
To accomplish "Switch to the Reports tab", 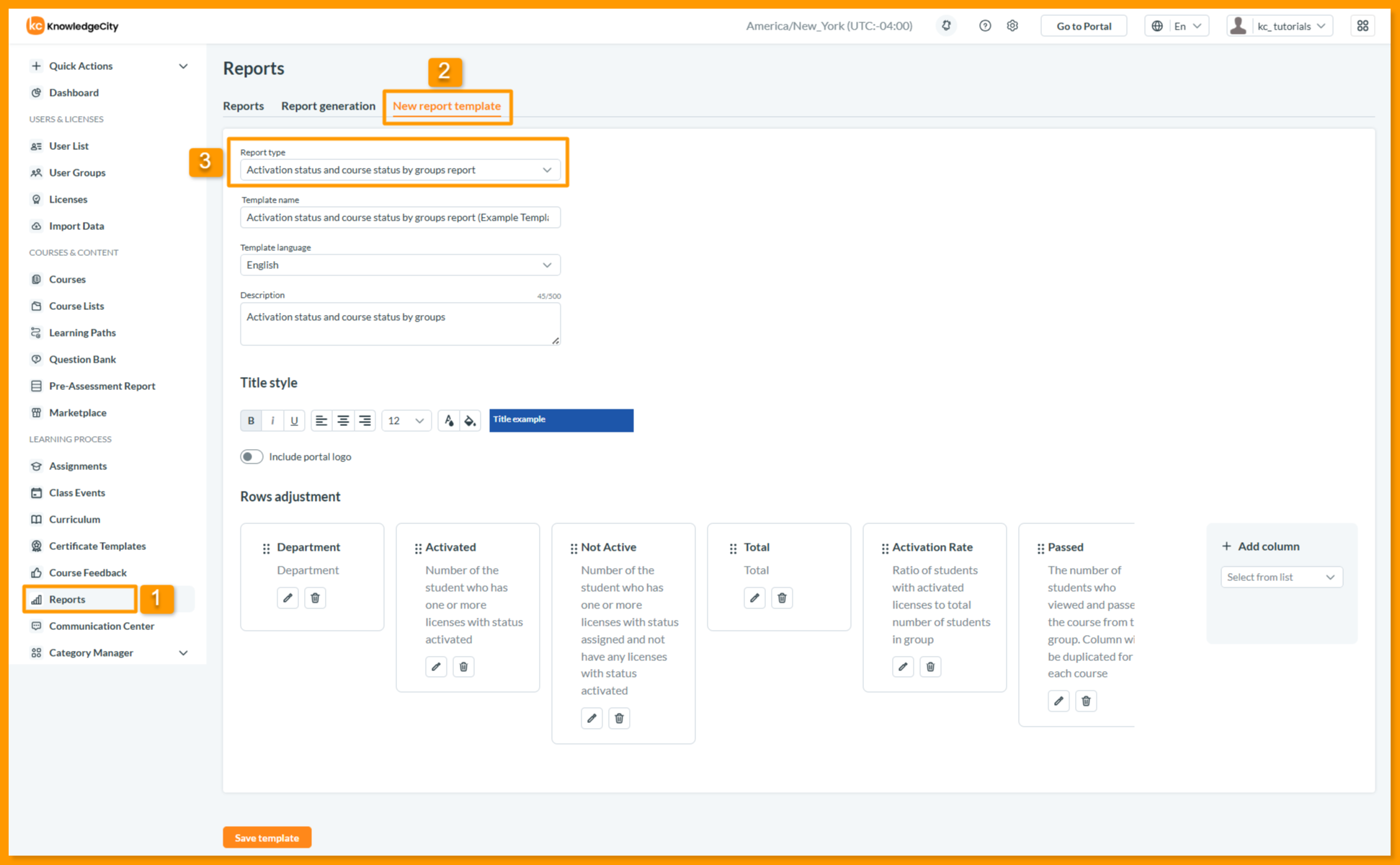I will (x=243, y=106).
